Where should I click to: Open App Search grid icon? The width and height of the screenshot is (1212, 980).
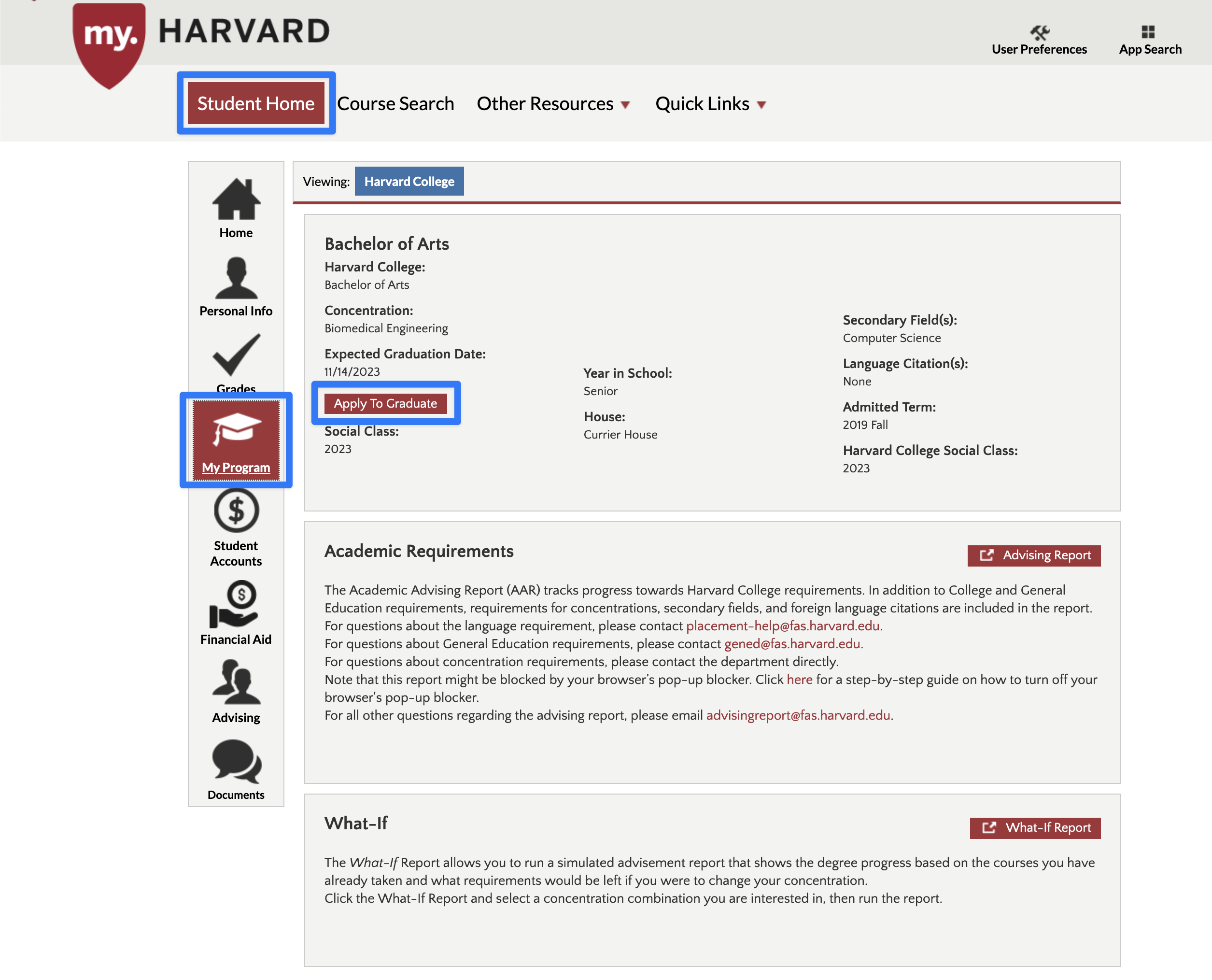1148,31
